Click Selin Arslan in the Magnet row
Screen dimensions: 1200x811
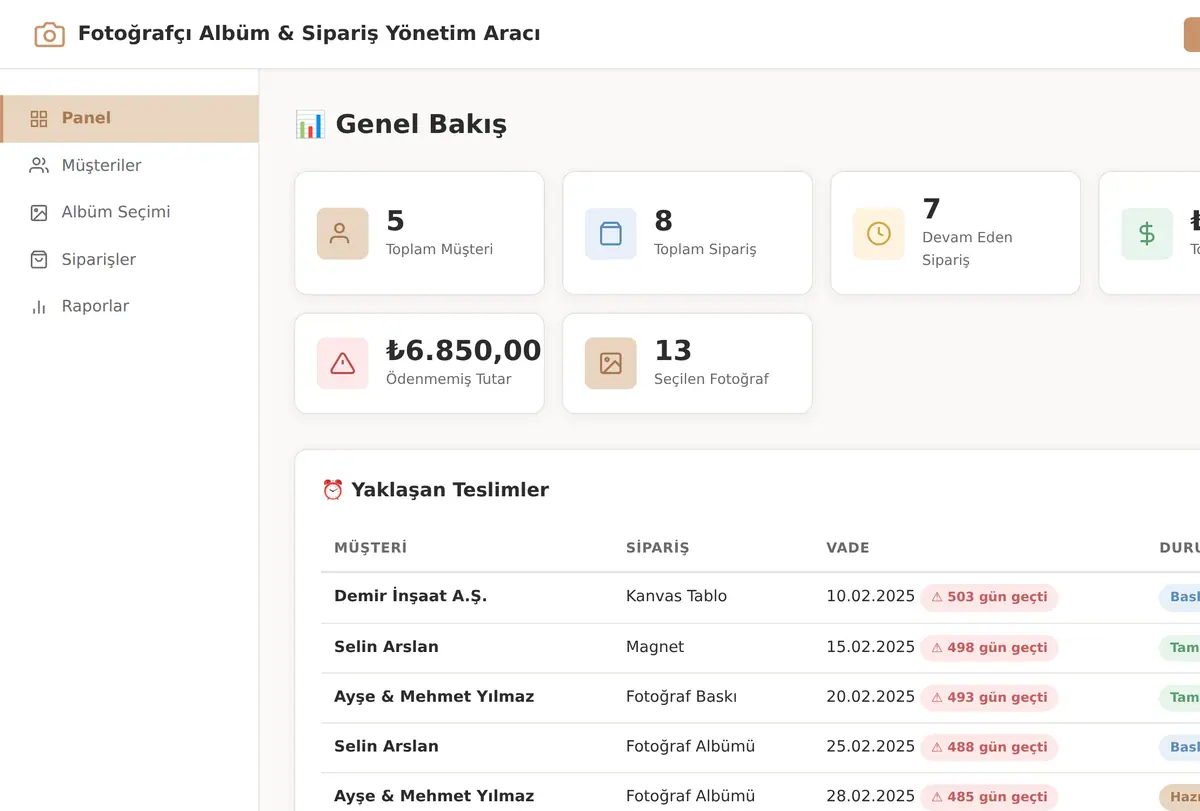click(x=386, y=647)
